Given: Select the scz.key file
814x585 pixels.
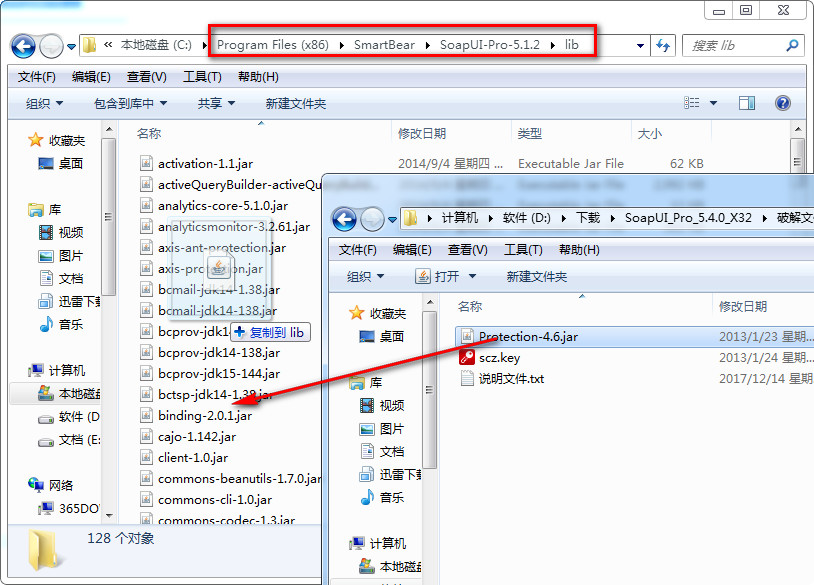Looking at the screenshot, I should (x=499, y=358).
